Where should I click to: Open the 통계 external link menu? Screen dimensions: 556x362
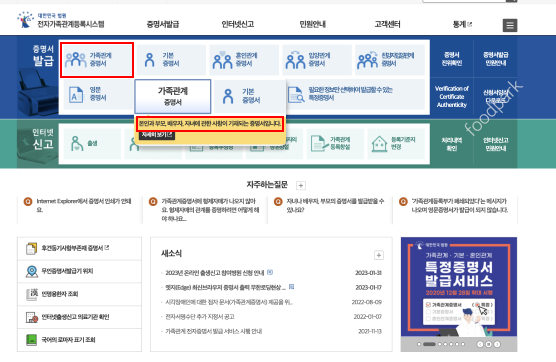coord(462,24)
